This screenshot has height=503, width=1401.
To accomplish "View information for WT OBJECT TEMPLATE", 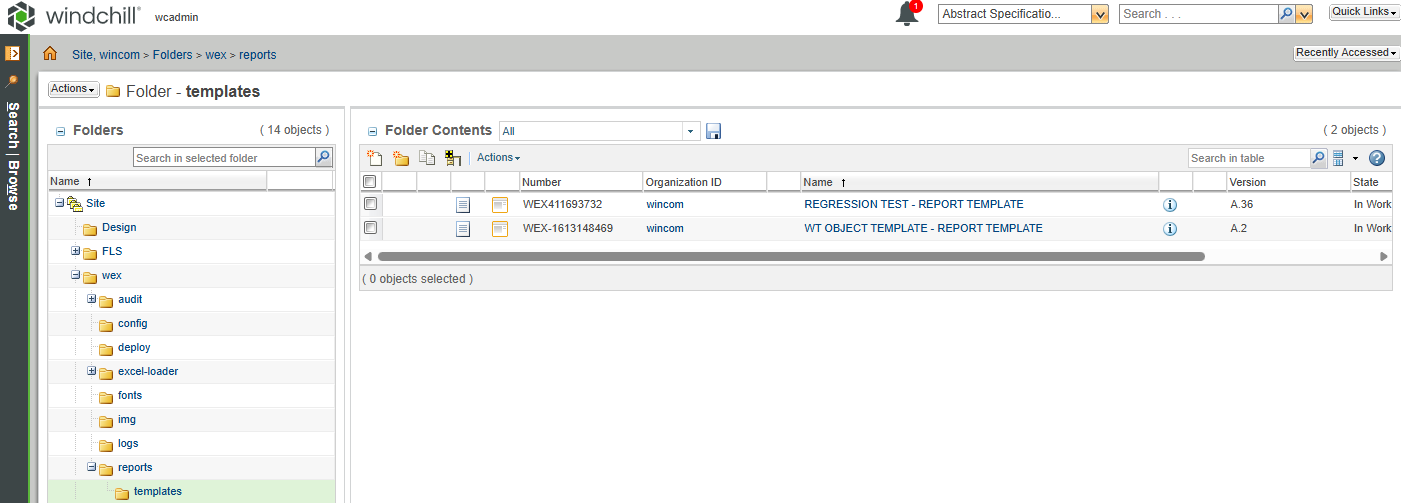I will pyautogui.click(x=1170, y=229).
